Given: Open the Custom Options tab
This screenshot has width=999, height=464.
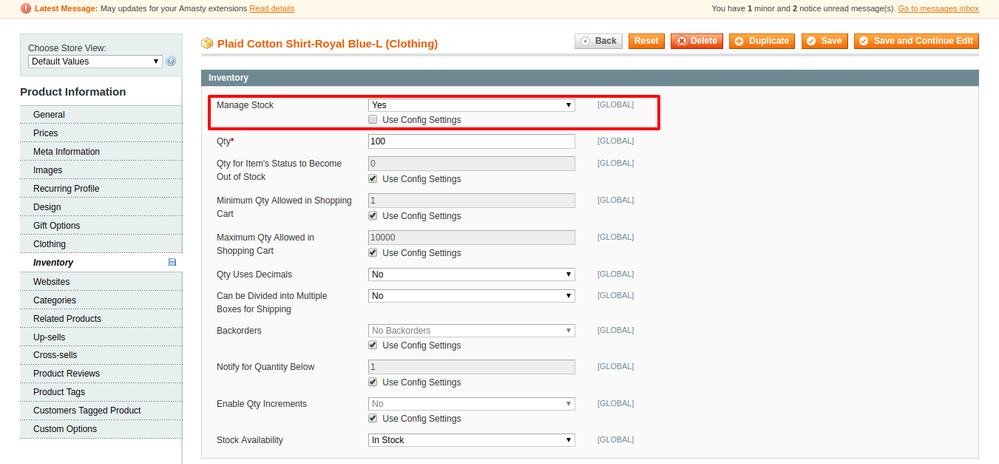Looking at the screenshot, I should tap(65, 429).
